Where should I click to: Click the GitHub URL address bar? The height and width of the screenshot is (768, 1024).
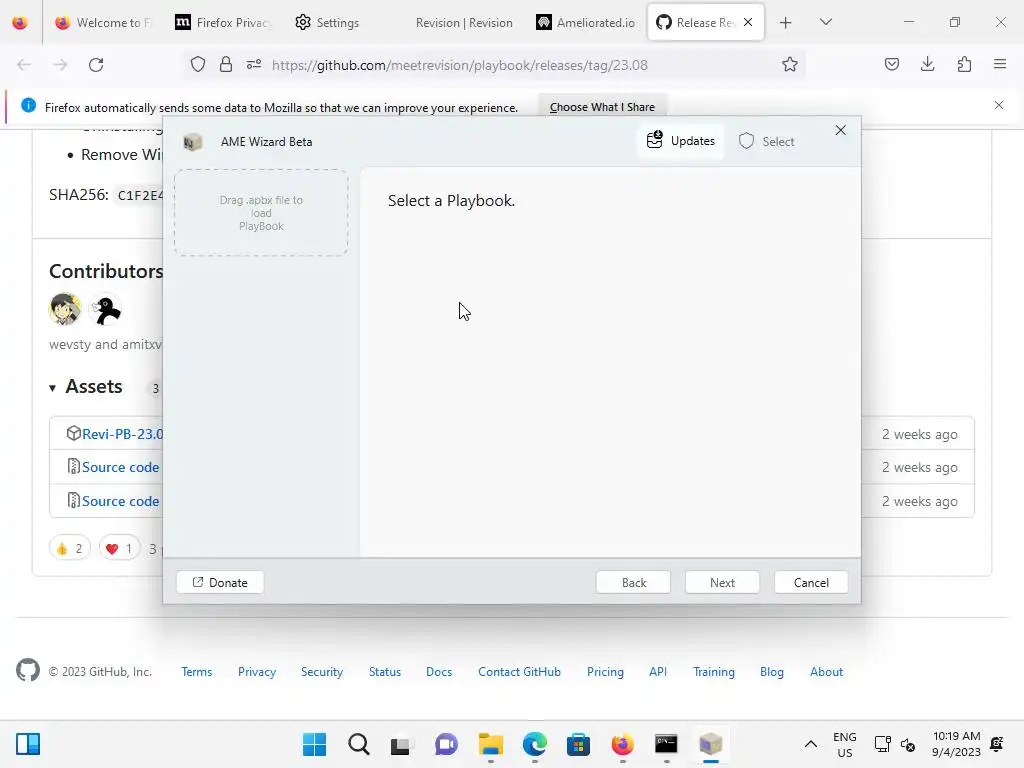click(x=459, y=65)
